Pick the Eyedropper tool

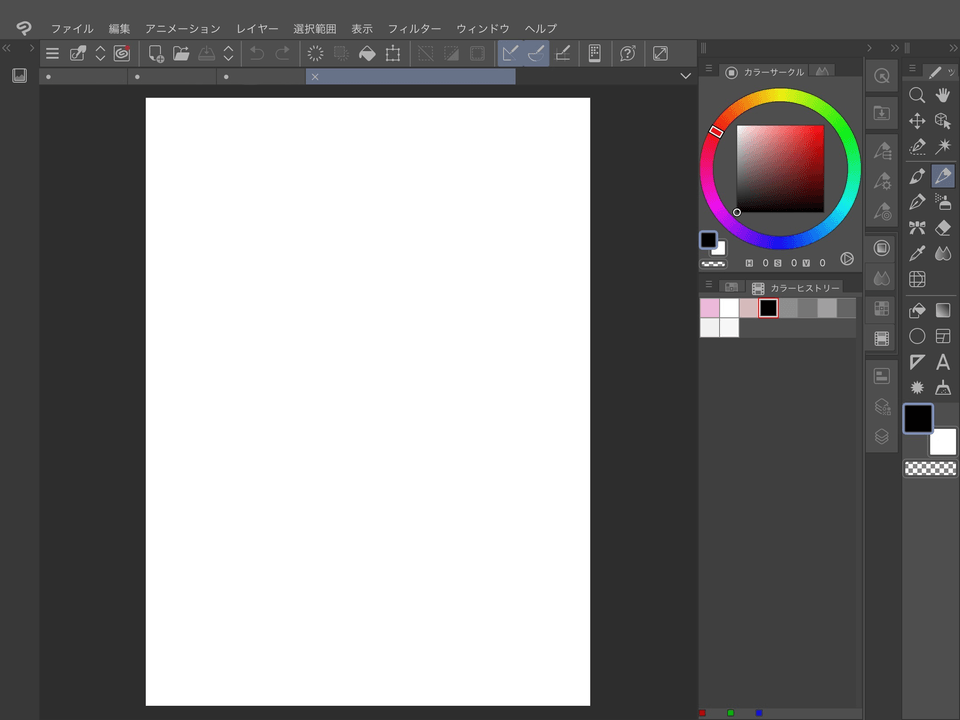916,254
